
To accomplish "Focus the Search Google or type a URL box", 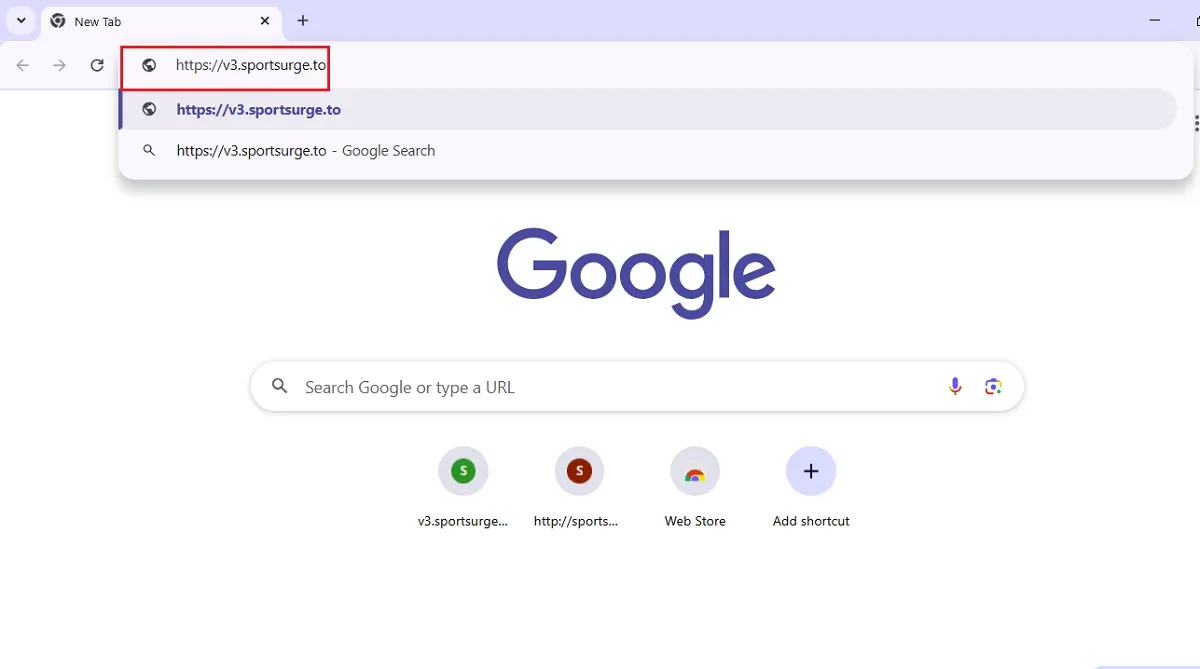I will pos(600,387).
